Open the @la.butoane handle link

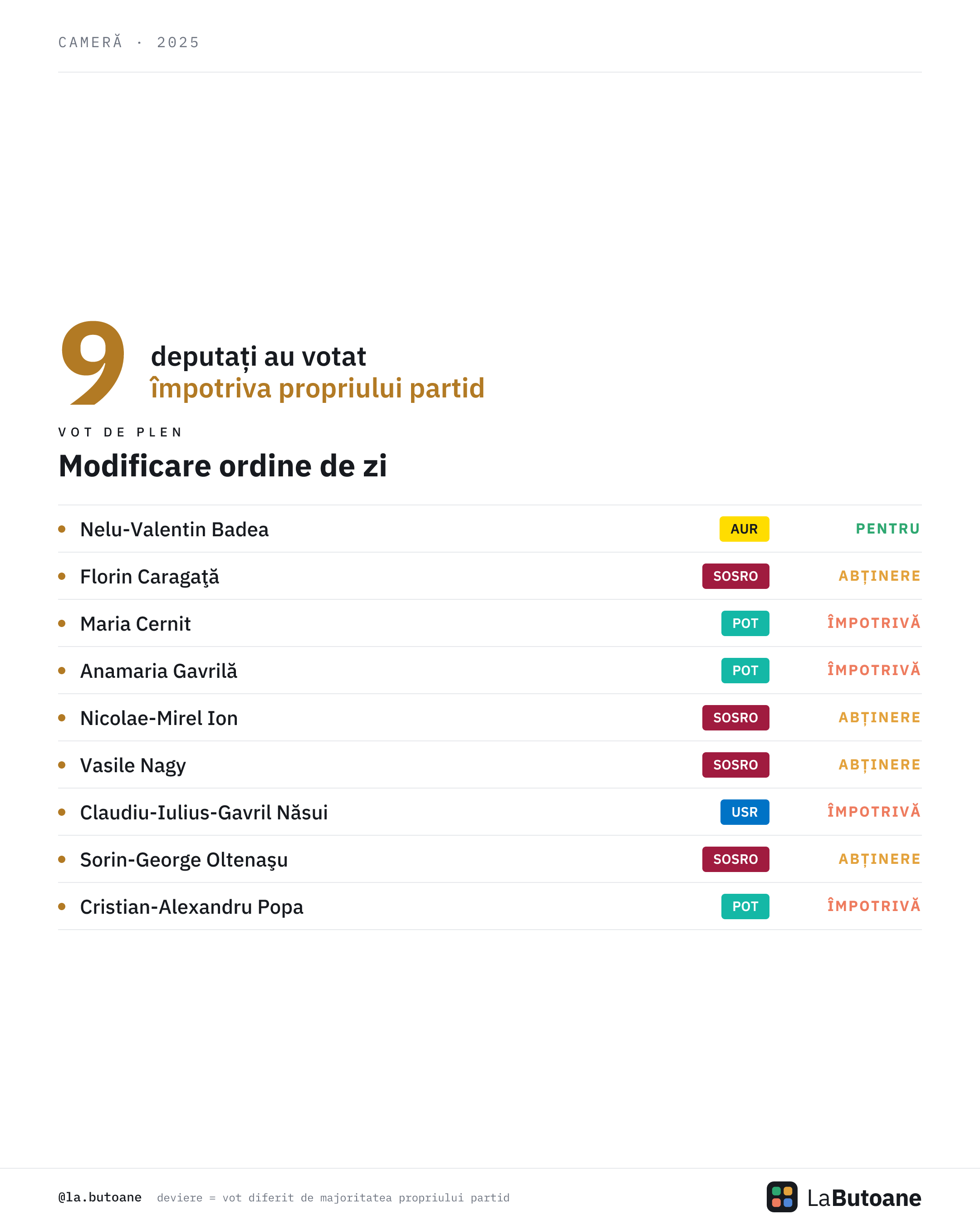click(x=100, y=1197)
